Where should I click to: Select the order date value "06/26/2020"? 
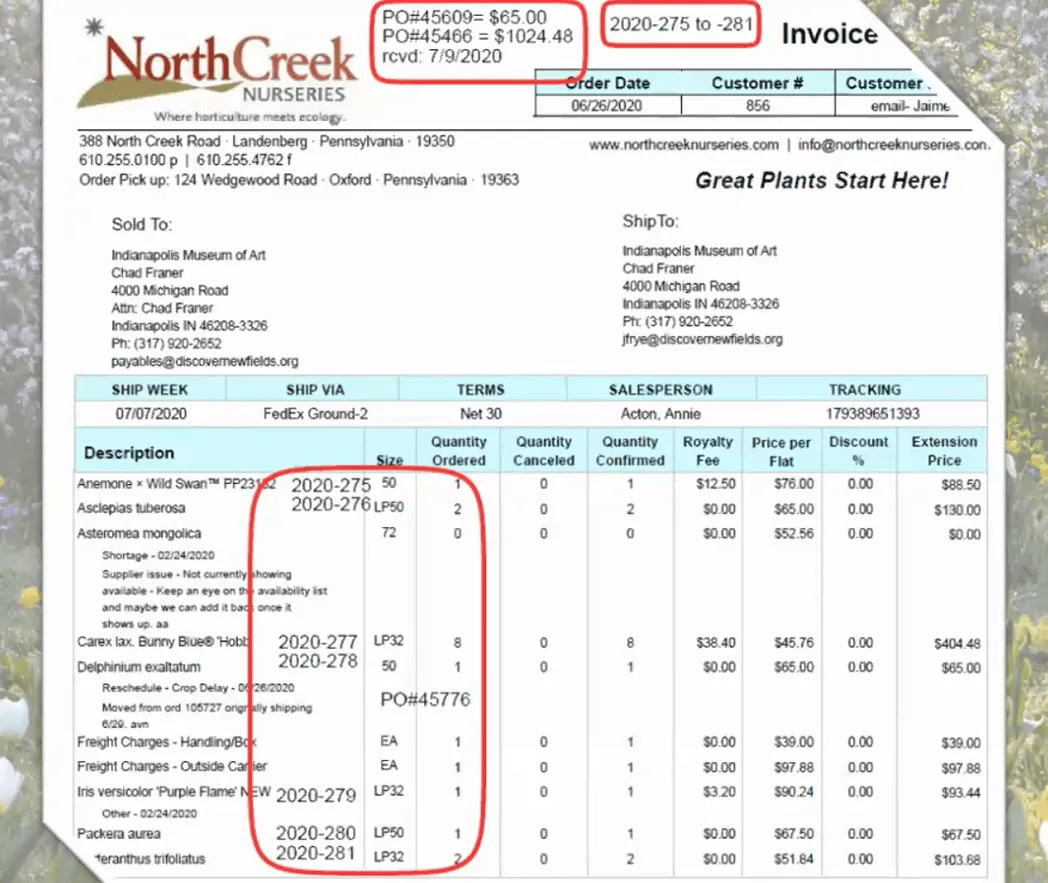coord(606,106)
